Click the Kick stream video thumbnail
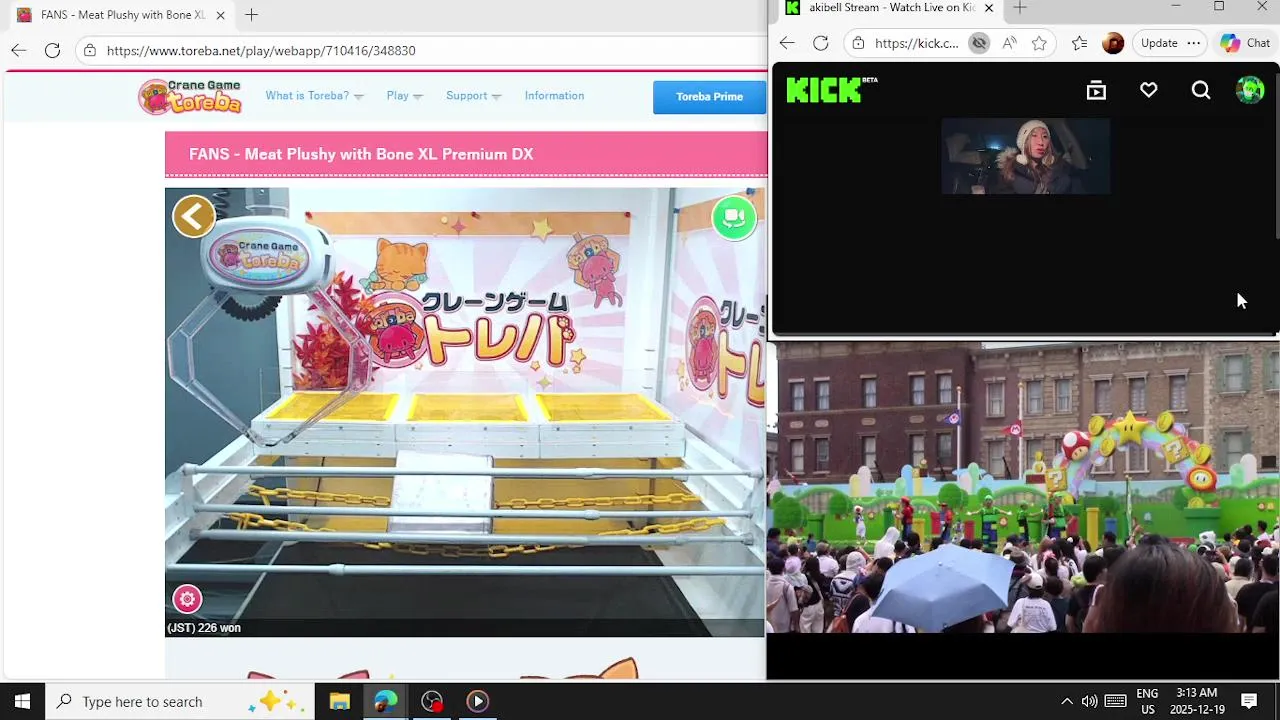 [1025, 156]
